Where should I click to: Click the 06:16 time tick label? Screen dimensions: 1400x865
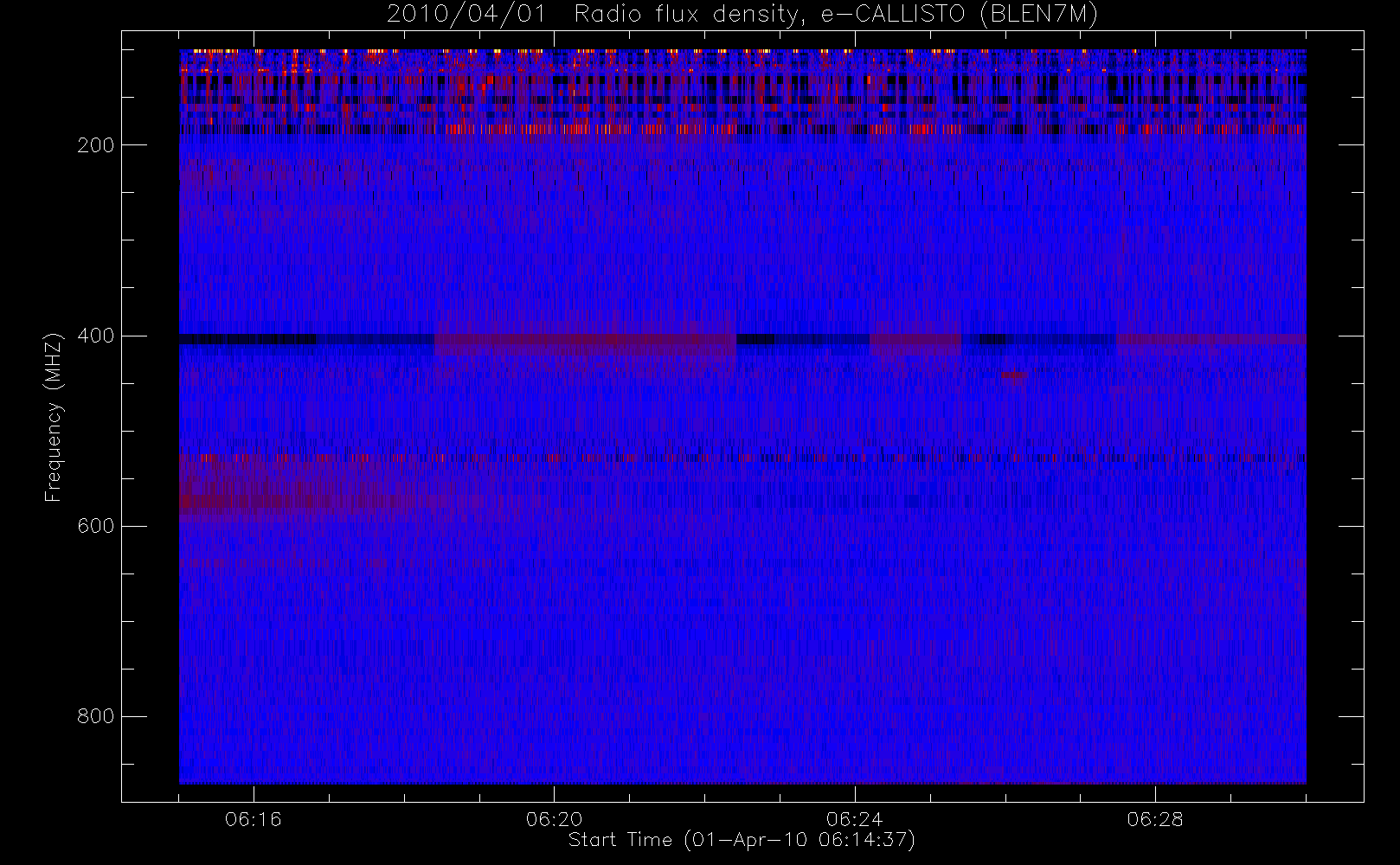(254, 819)
